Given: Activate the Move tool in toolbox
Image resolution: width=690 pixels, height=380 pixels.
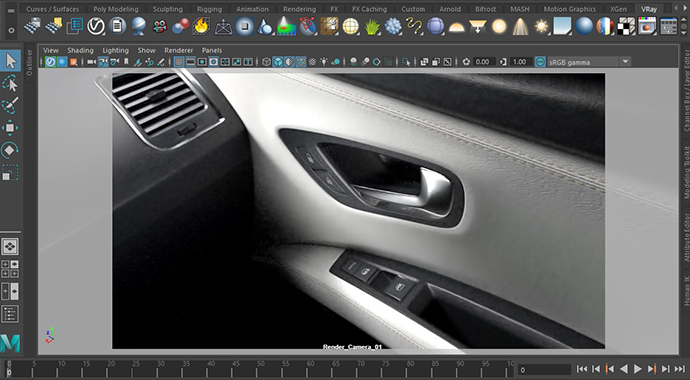Looking at the screenshot, I should click(x=10, y=128).
